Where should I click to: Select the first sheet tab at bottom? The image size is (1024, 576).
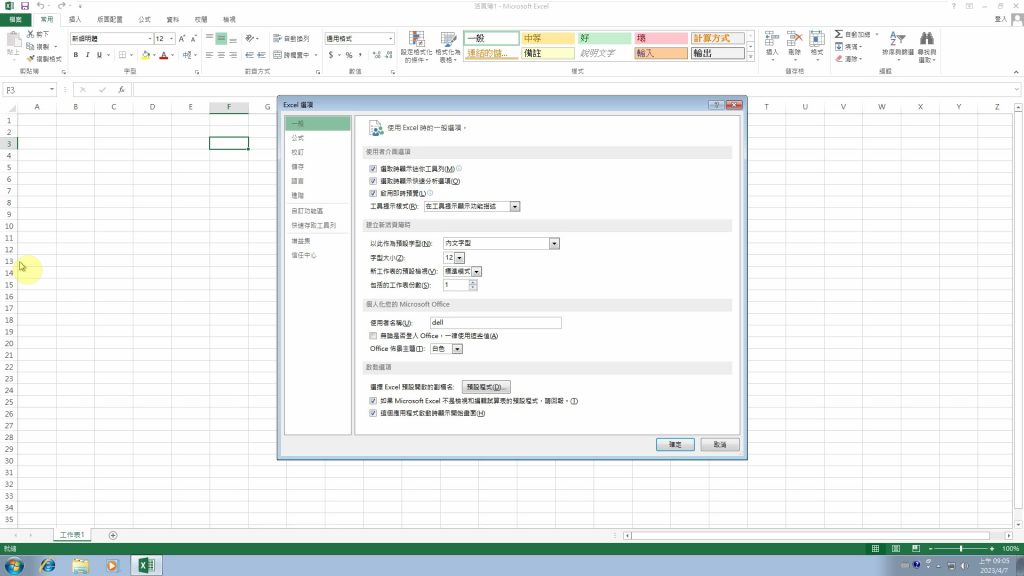pyautogui.click(x=72, y=536)
